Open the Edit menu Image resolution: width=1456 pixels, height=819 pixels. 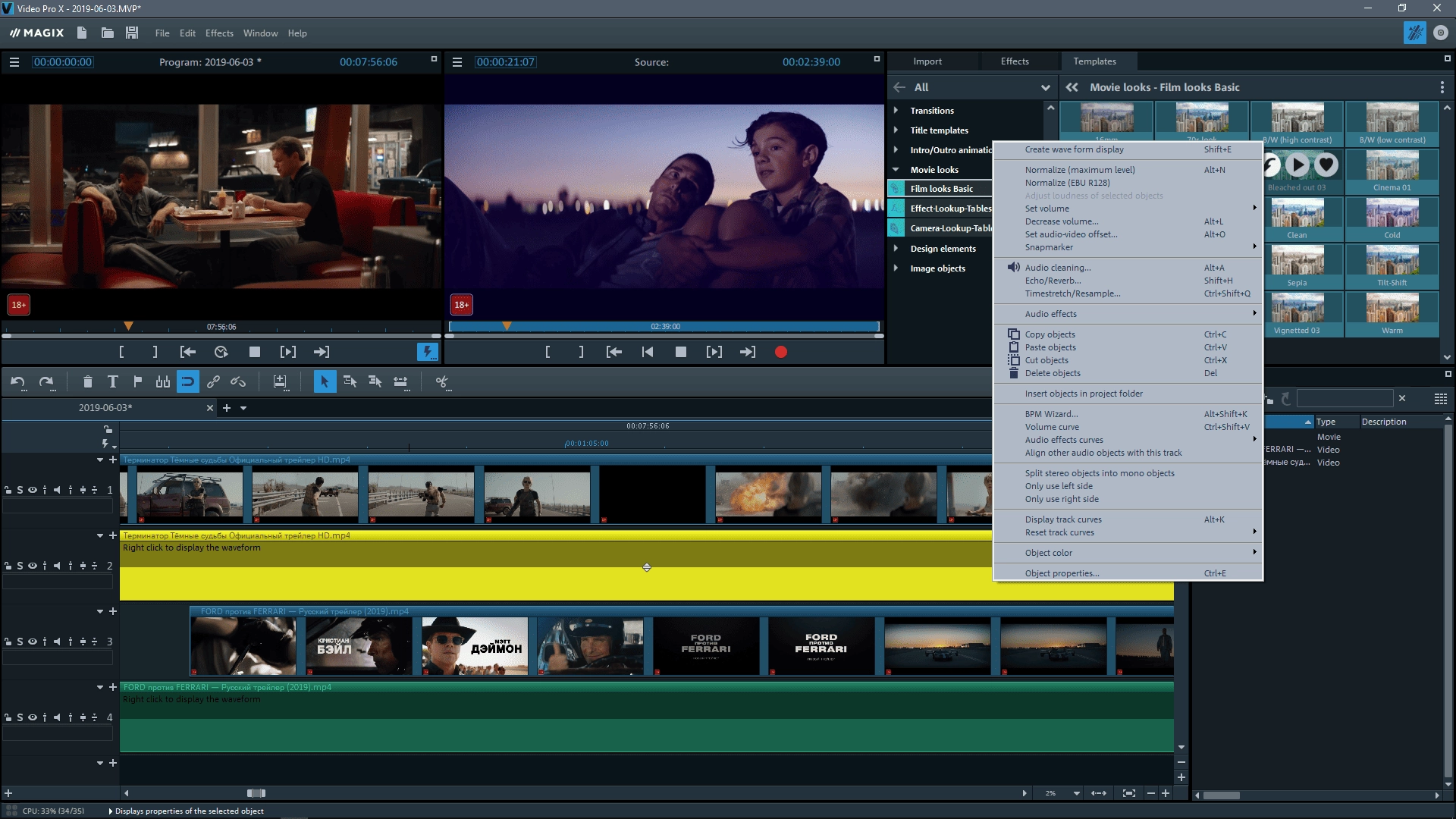click(187, 33)
